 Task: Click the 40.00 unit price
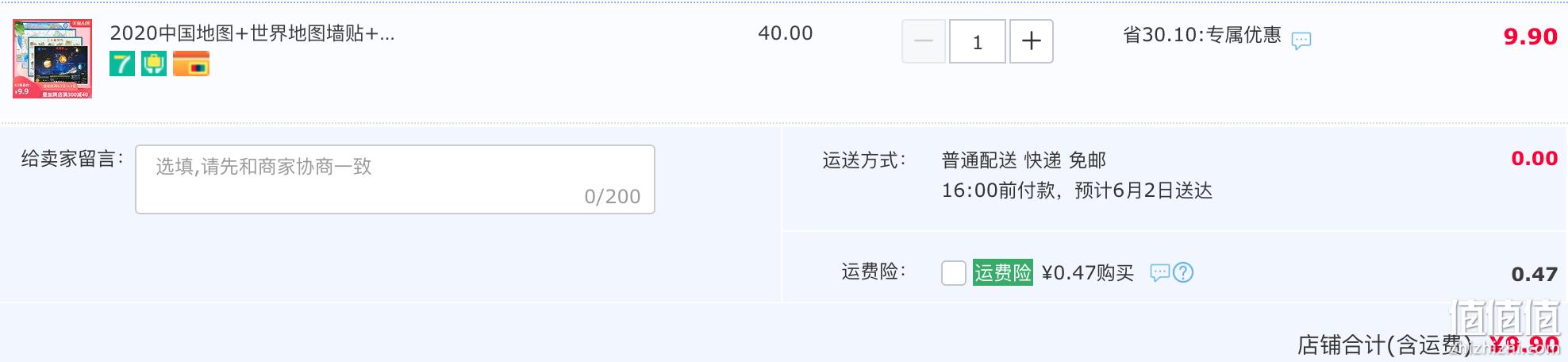786,33
